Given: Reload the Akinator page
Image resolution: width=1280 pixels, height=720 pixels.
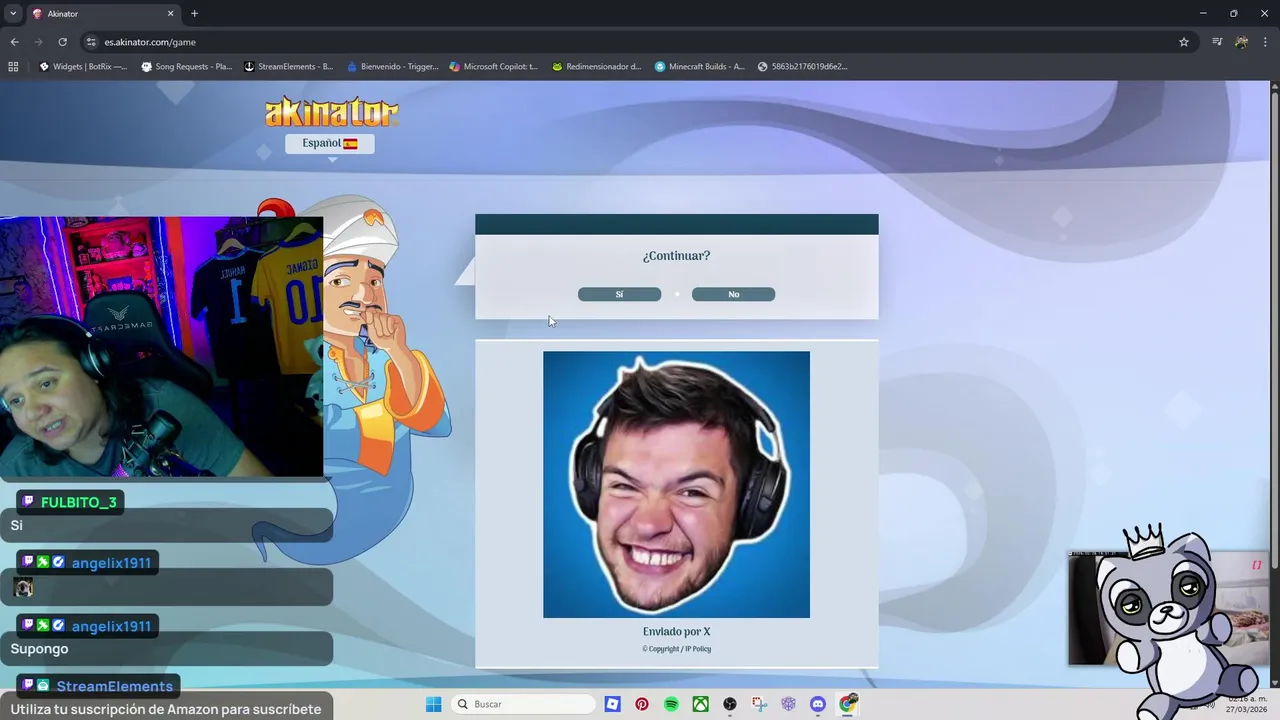Looking at the screenshot, I should click(62, 42).
